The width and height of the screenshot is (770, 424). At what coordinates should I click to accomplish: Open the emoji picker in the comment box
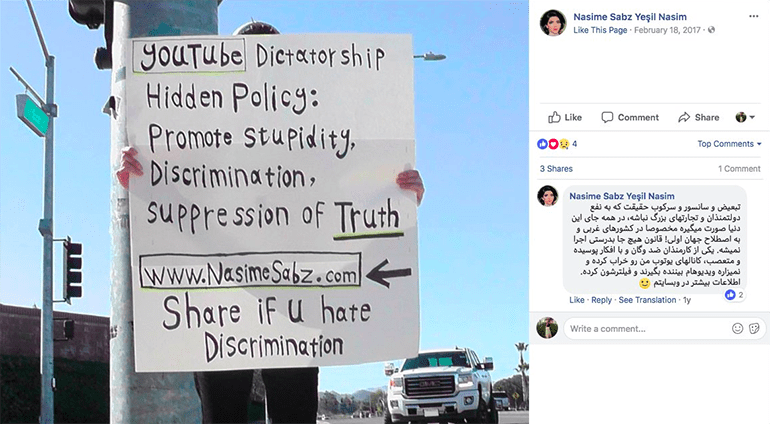tap(738, 329)
